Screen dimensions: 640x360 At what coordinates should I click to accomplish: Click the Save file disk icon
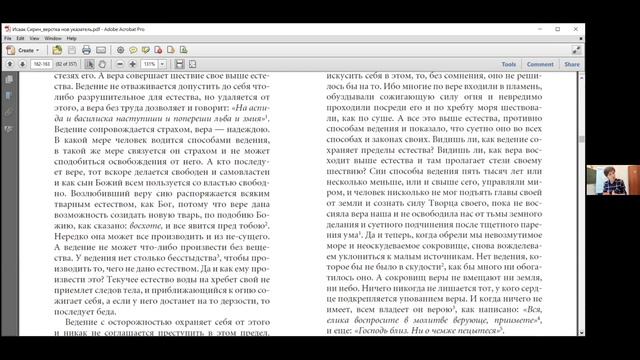[x=72, y=50]
